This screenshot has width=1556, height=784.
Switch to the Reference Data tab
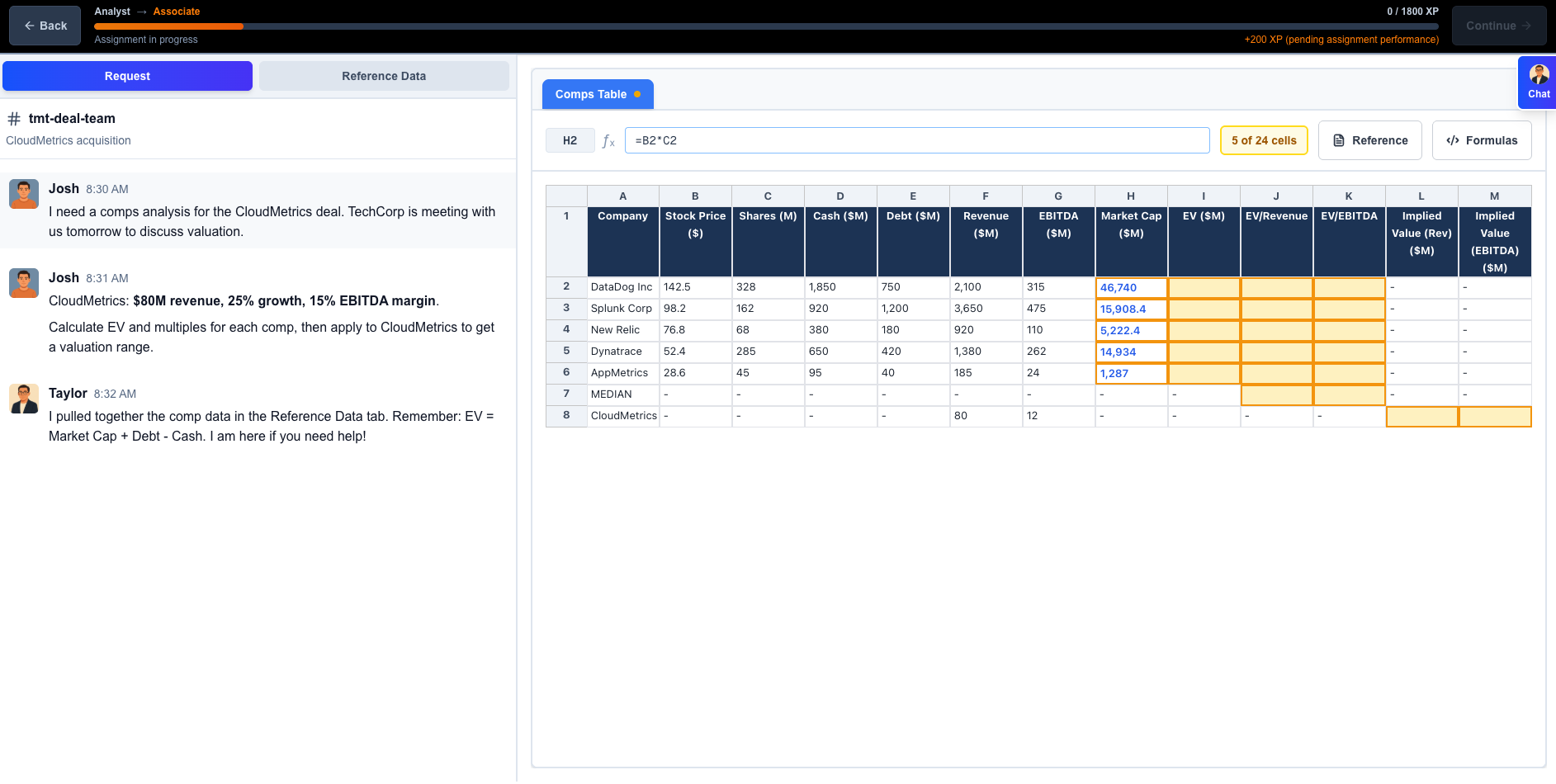click(384, 75)
